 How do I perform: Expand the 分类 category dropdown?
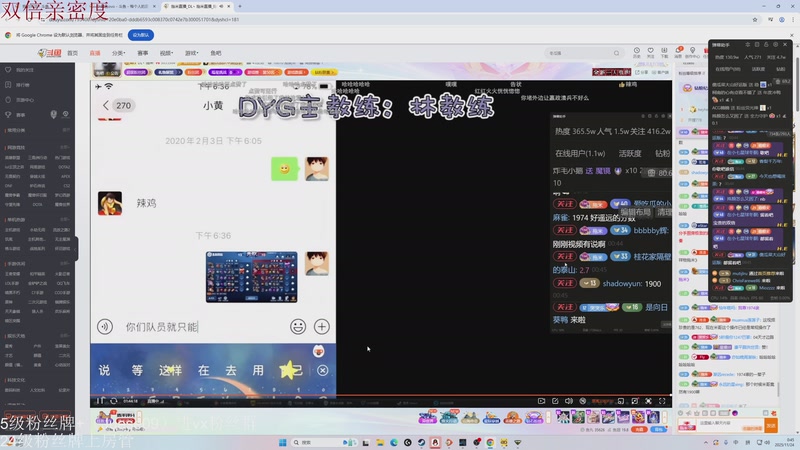click(x=118, y=53)
